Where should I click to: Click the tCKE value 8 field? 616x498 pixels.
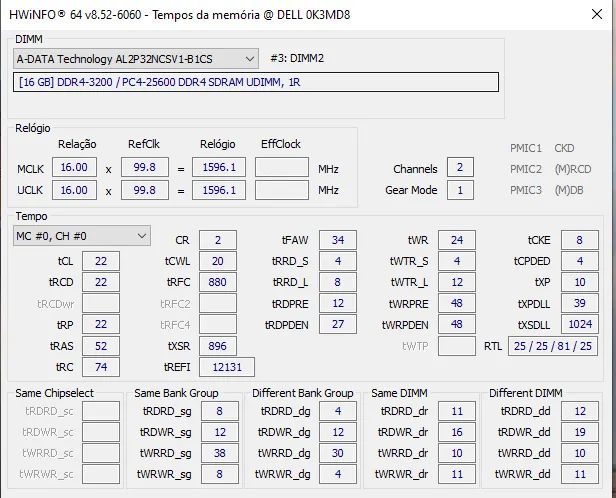580,240
